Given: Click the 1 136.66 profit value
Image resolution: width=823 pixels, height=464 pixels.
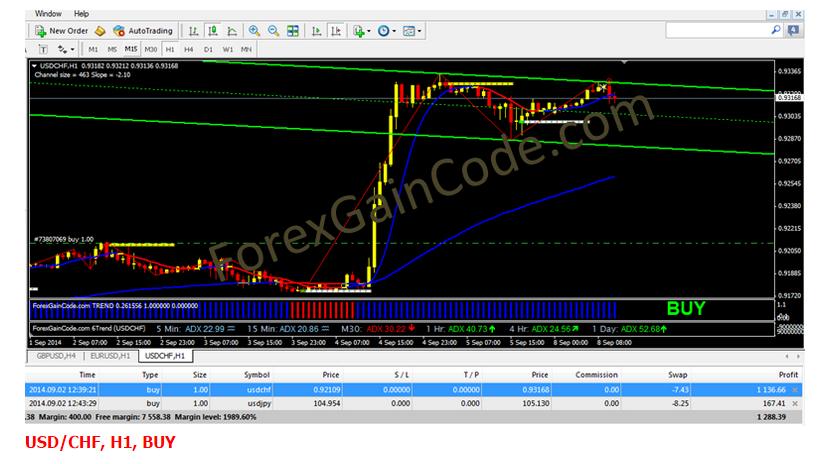Looking at the screenshot, I should pyautogui.click(x=771, y=390).
